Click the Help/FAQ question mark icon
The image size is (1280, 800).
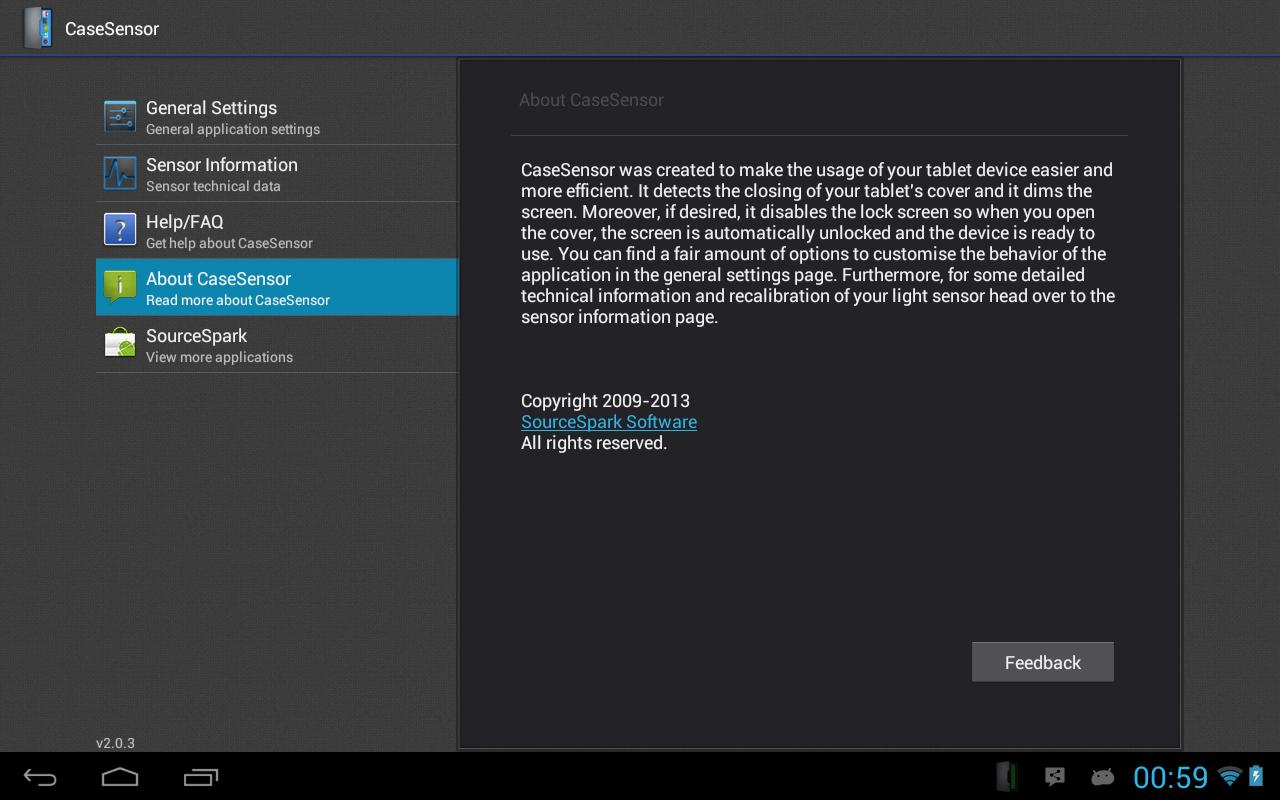point(120,230)
